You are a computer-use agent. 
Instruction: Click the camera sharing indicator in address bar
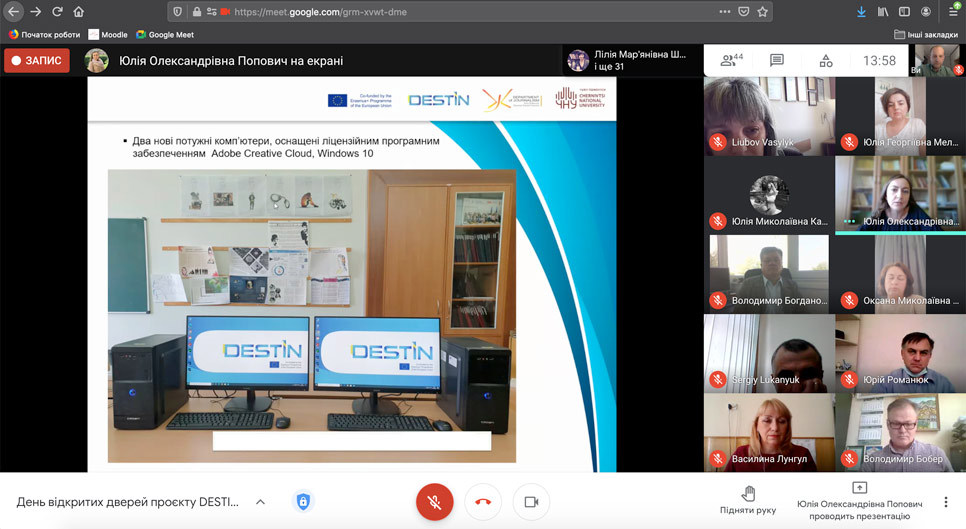[225, 12]
